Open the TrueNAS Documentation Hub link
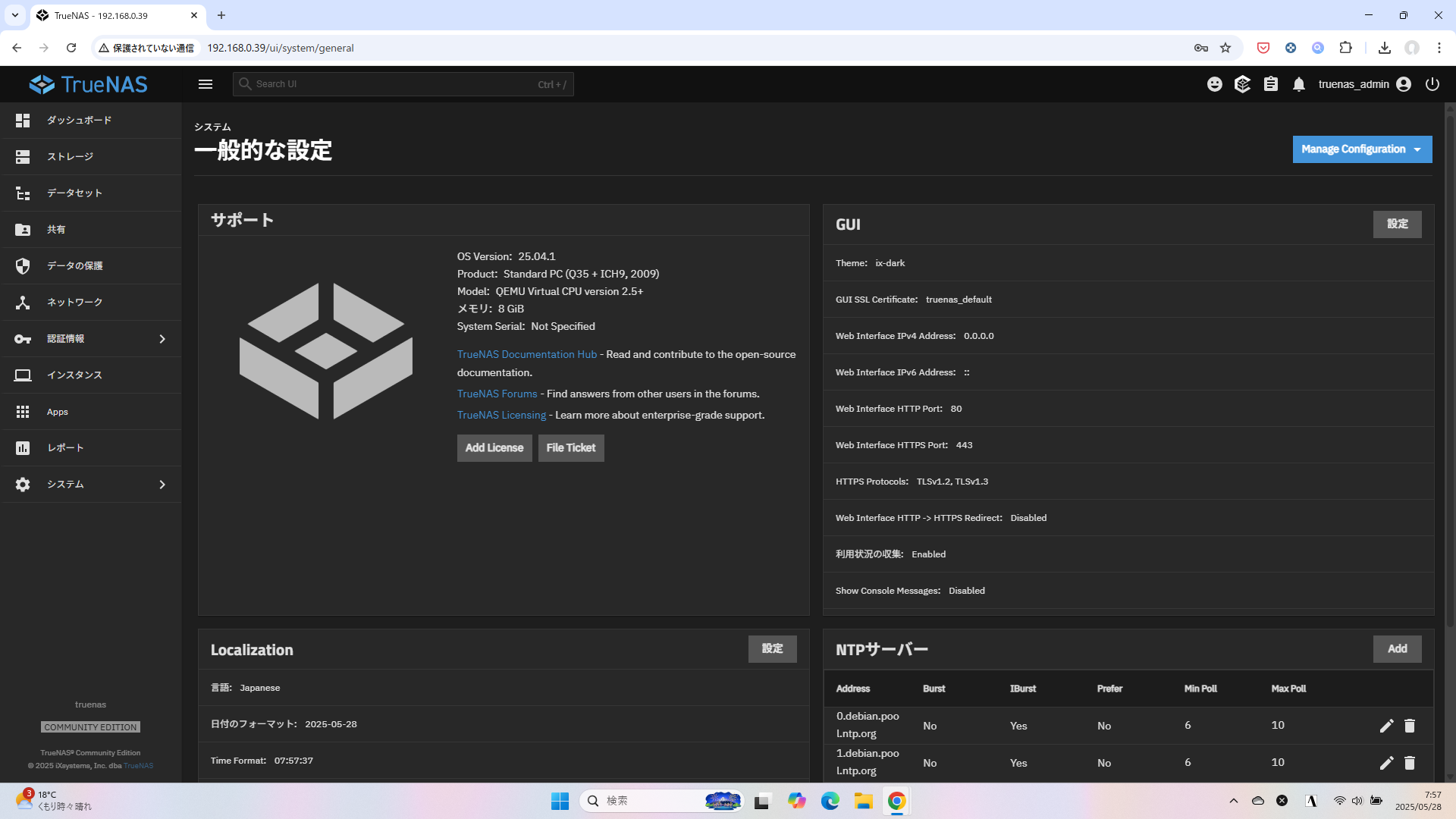This screenshot has width=1456, height=819. click(527, 354)
